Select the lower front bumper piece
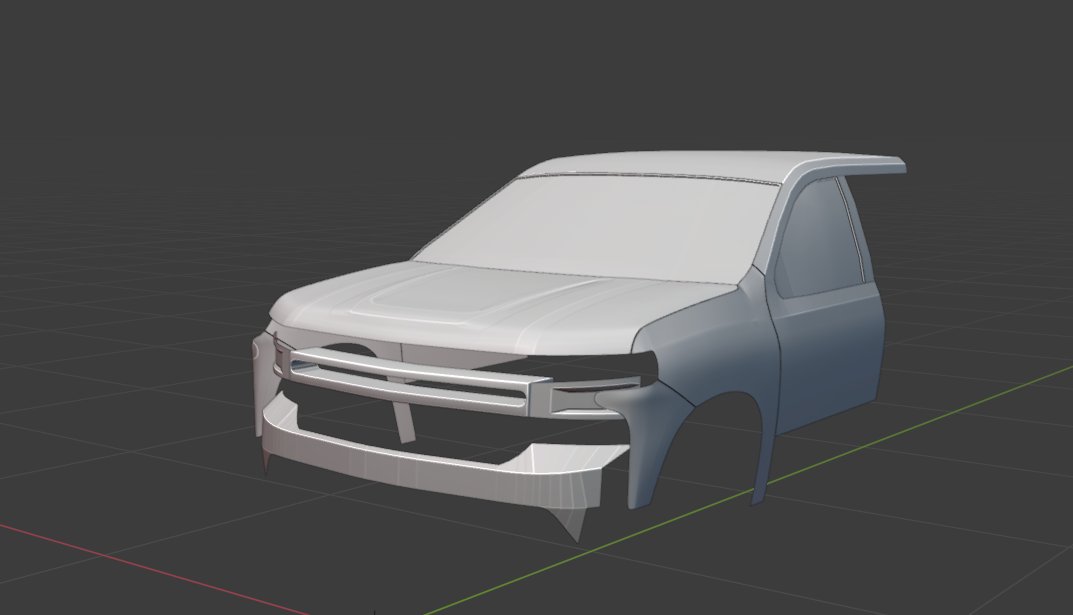This screenshot has height=615, width=1073. point(438,469)
